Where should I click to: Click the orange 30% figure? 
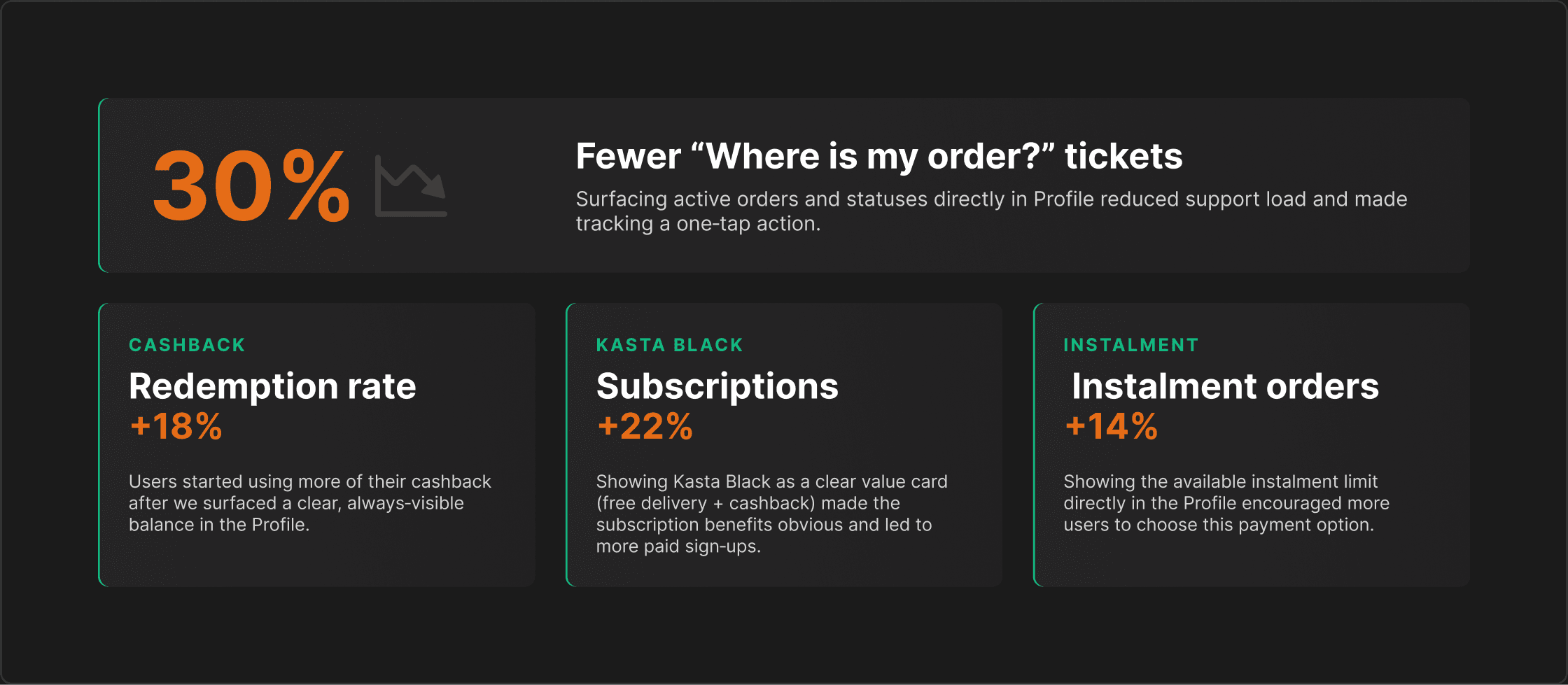coord(251,186)
